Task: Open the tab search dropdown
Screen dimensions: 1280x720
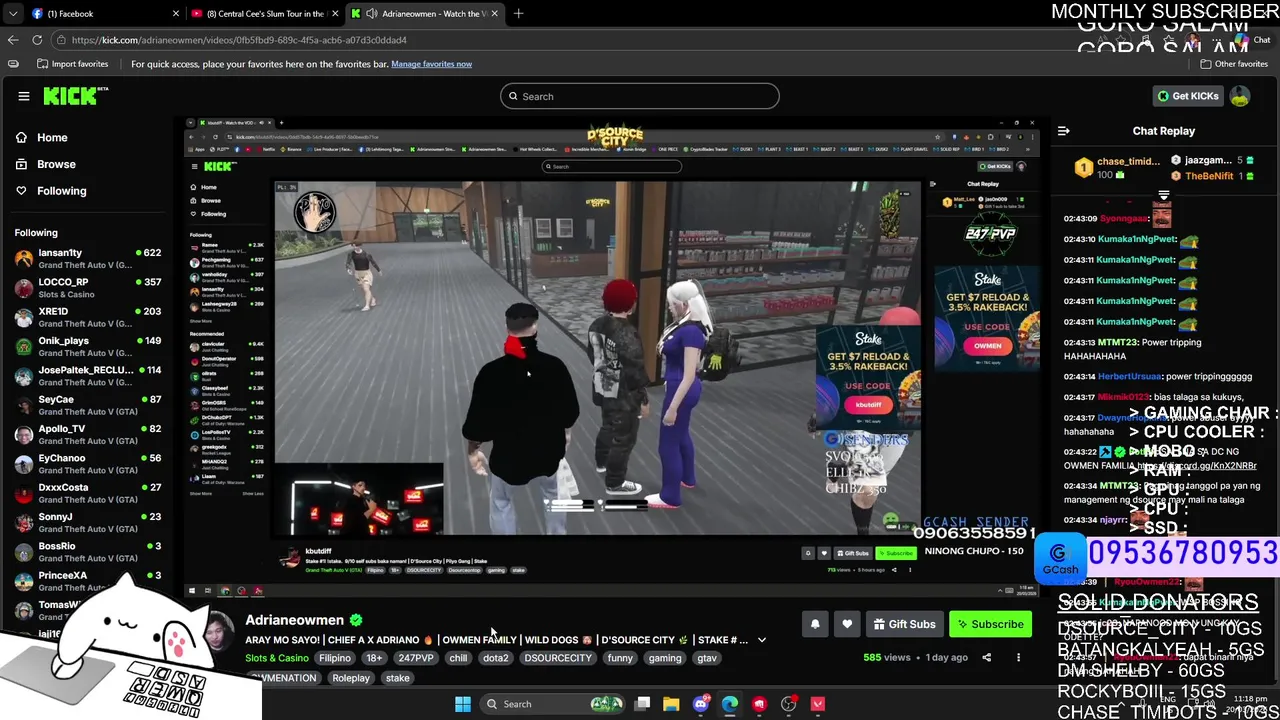Action: coord(12,14)
